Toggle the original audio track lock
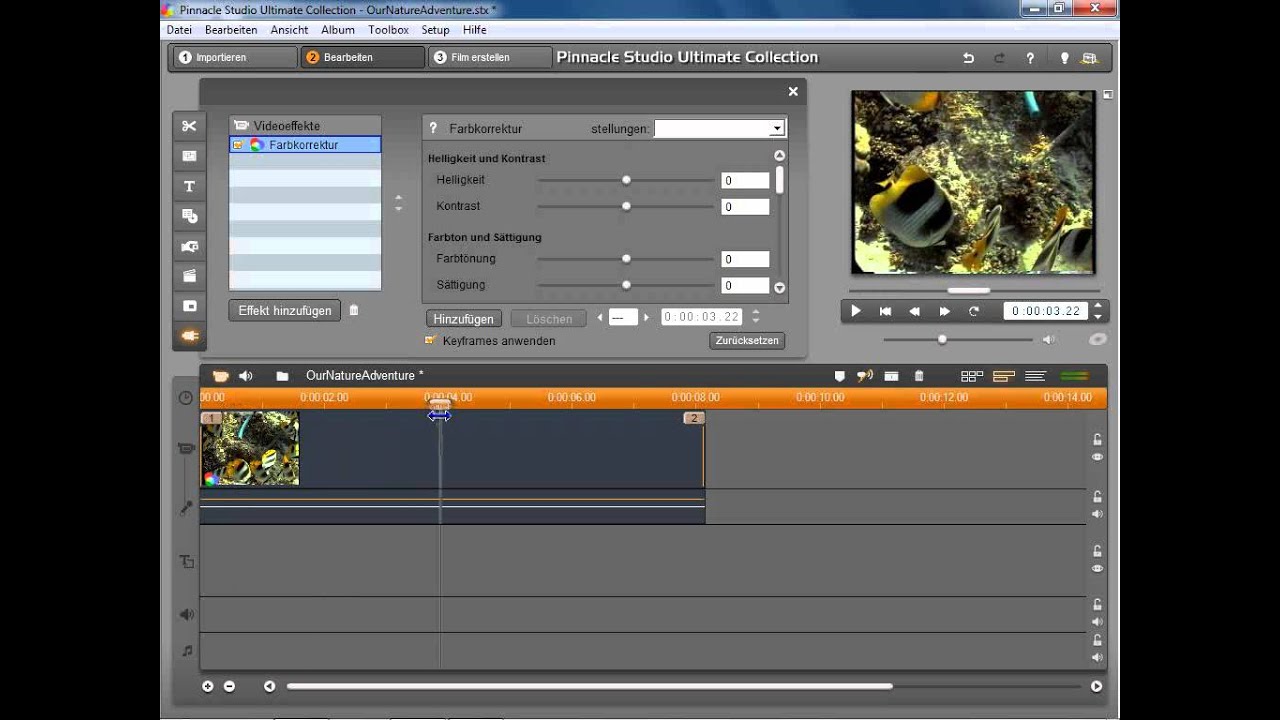 [1097, 496]
